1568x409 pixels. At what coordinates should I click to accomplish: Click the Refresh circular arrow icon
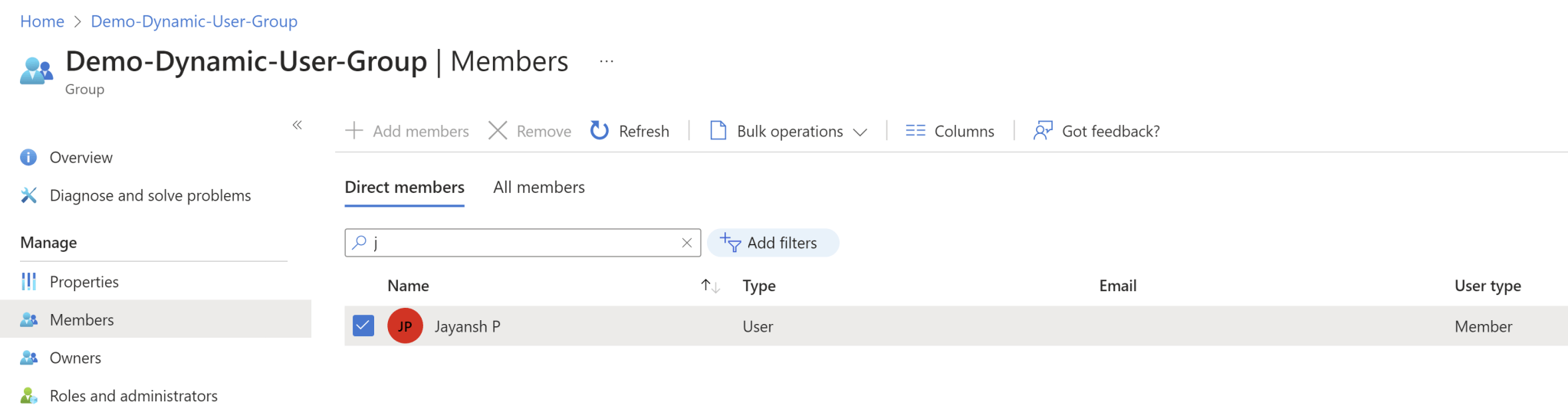(600, 131)
